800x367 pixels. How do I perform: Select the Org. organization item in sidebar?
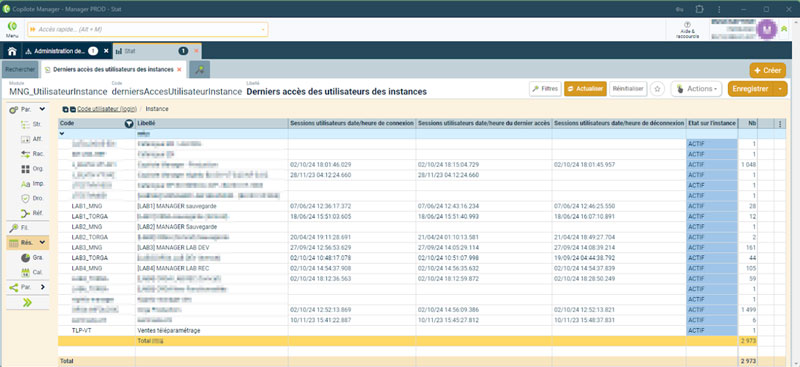(32, 168)
